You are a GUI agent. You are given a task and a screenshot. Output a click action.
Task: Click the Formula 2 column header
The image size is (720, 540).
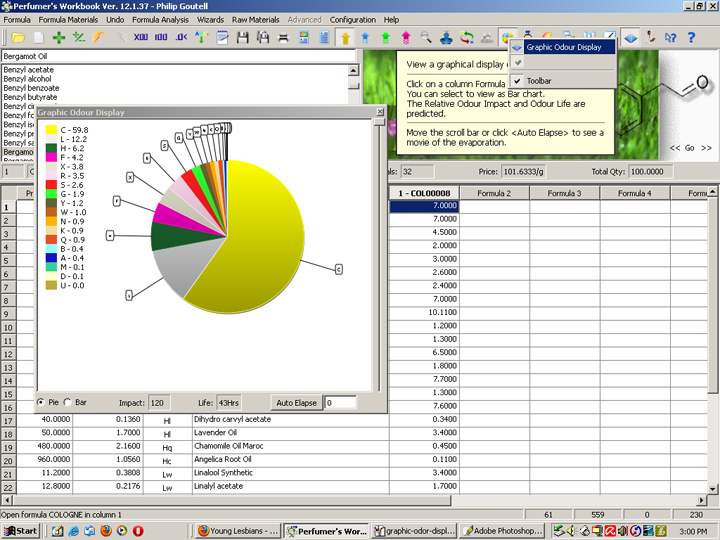point(494,193)
